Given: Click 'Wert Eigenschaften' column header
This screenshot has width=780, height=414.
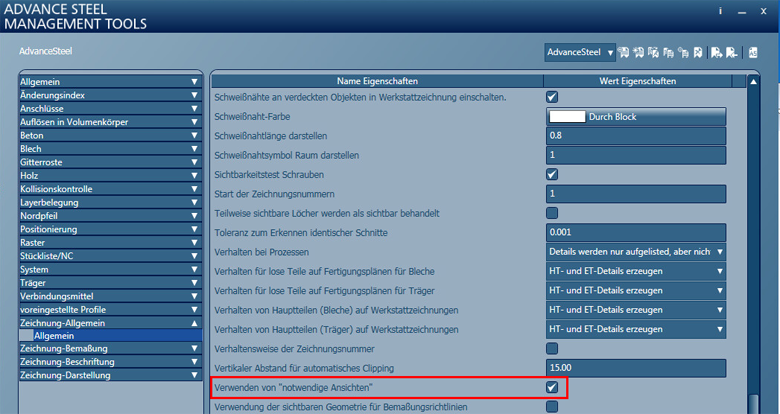Looking at the screenshot, I should [637, 81].
